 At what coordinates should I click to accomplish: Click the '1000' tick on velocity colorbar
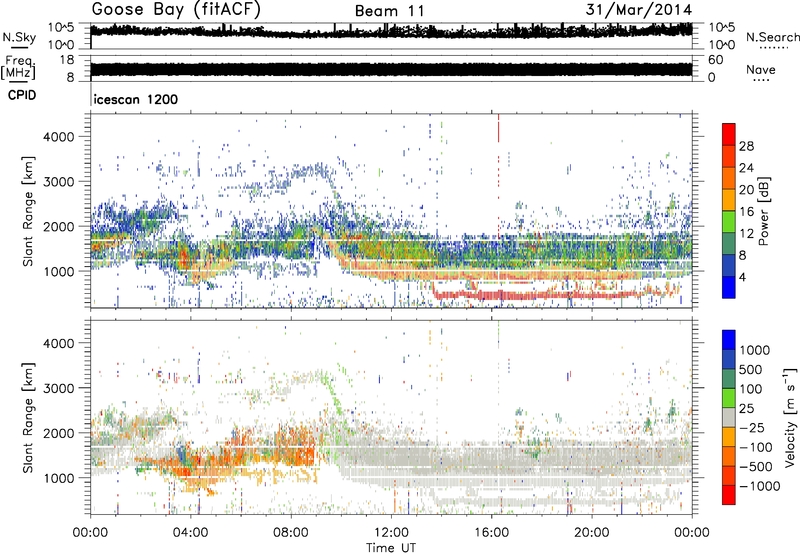coord(755,350)
